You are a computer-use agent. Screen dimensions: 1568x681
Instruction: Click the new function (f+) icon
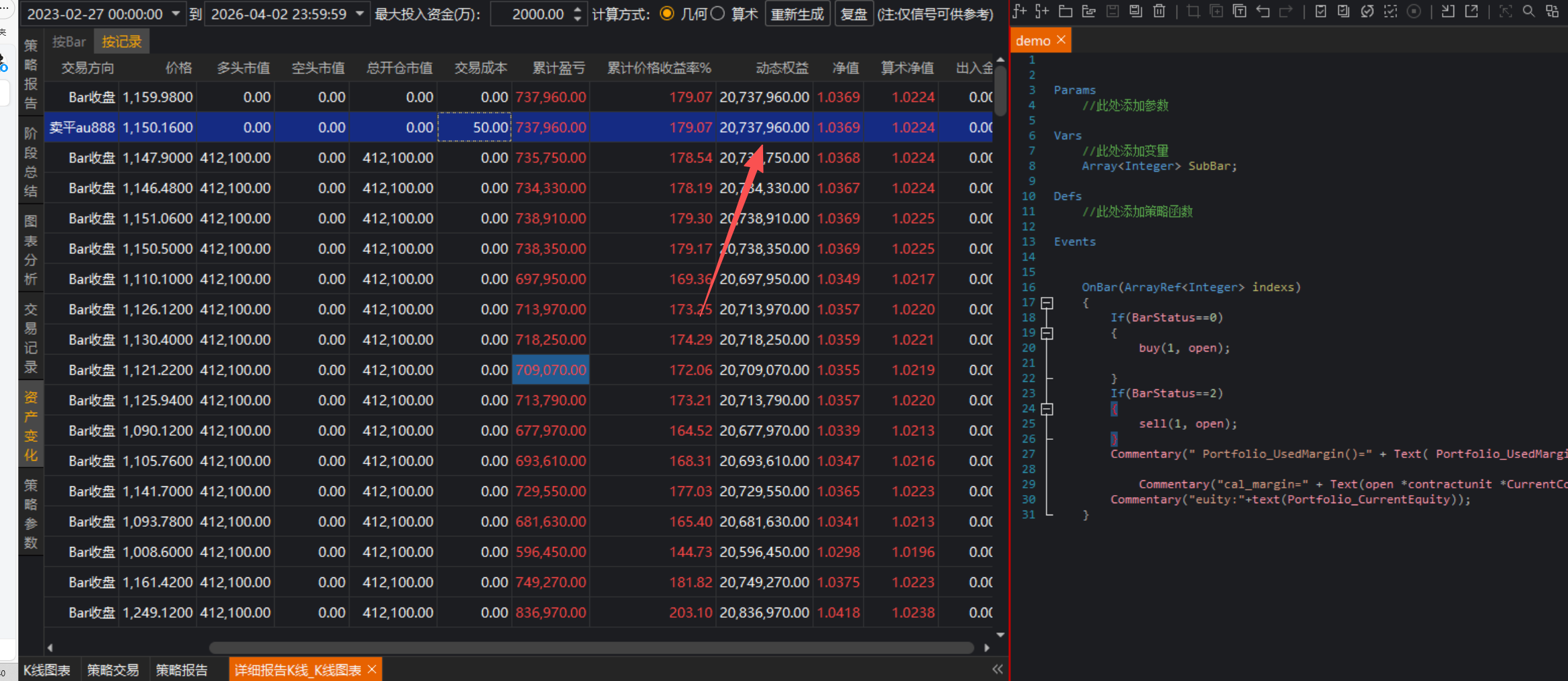pyautogui.click(x=1020, y=11)
